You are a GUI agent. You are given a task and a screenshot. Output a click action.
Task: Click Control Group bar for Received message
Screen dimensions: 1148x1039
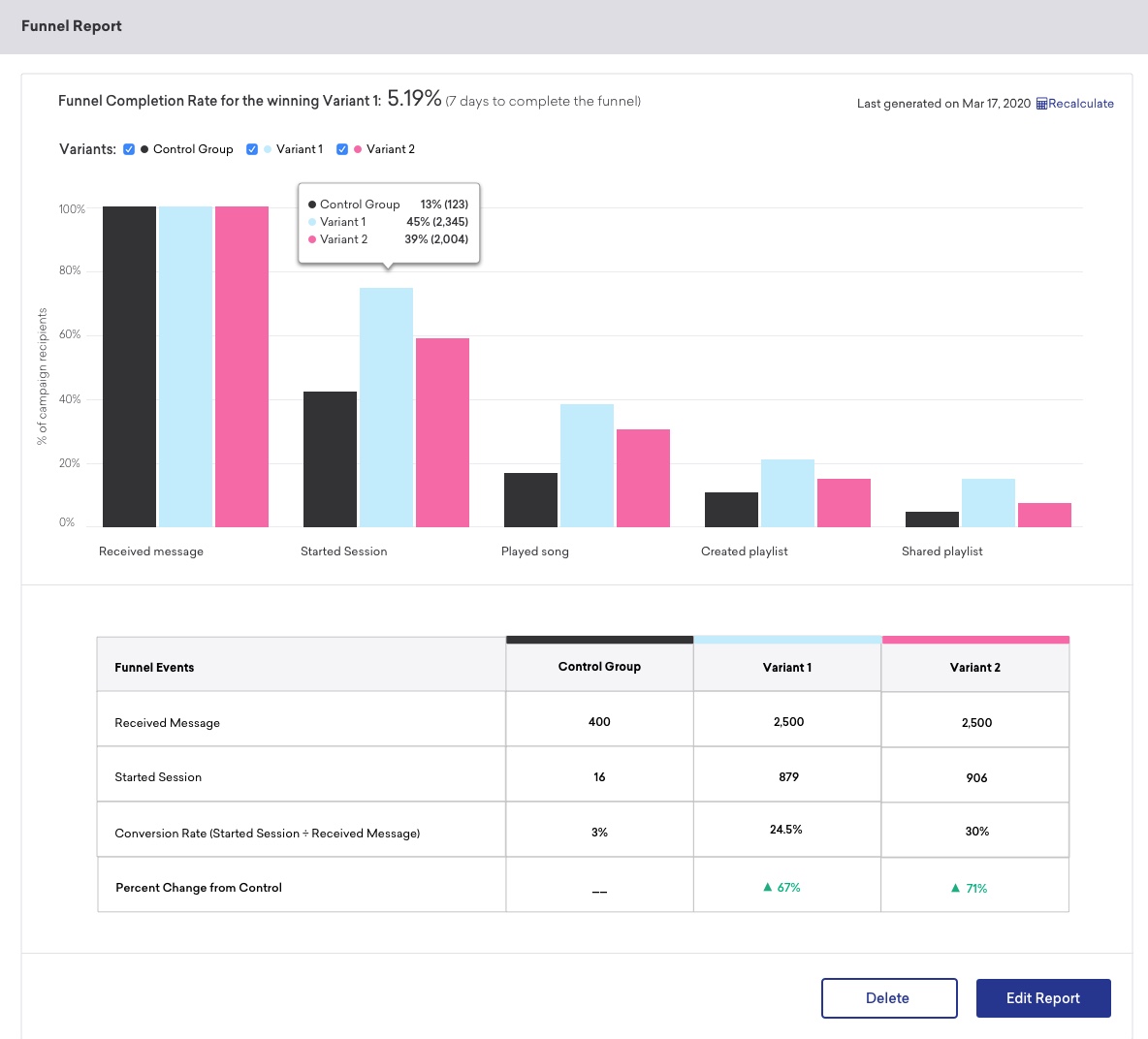point(129,366)
